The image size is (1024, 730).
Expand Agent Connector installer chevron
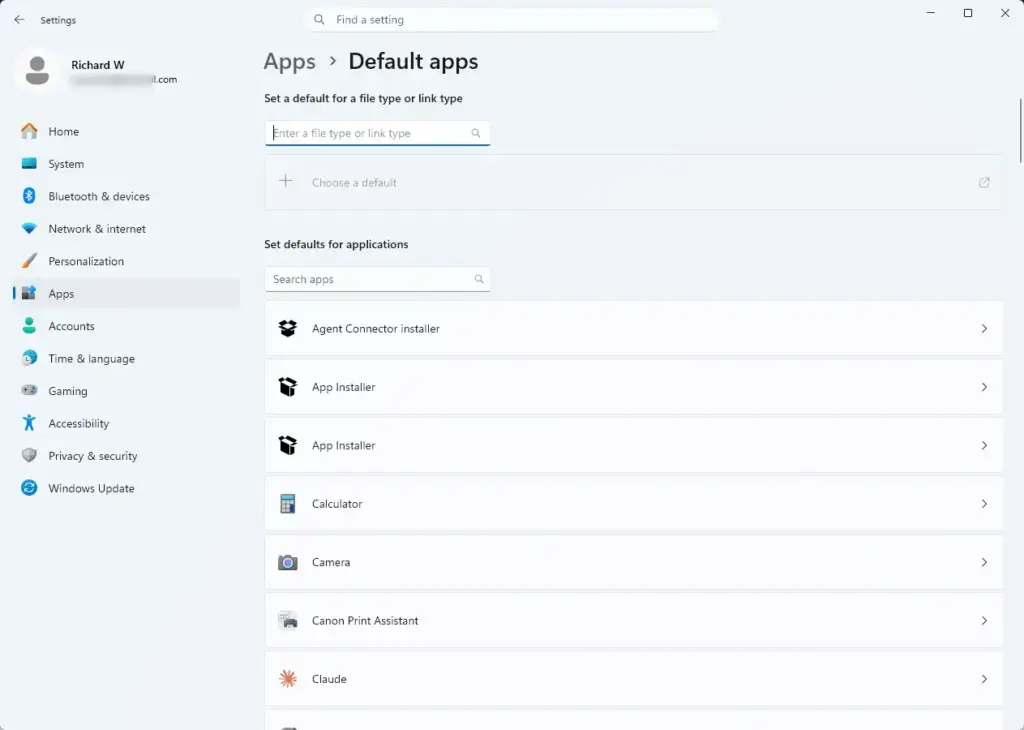[984, 328]
